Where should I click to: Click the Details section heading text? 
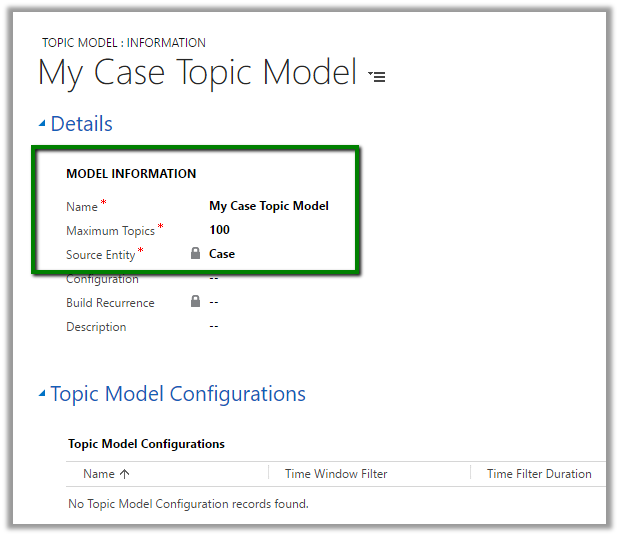(x=81, y=124)
